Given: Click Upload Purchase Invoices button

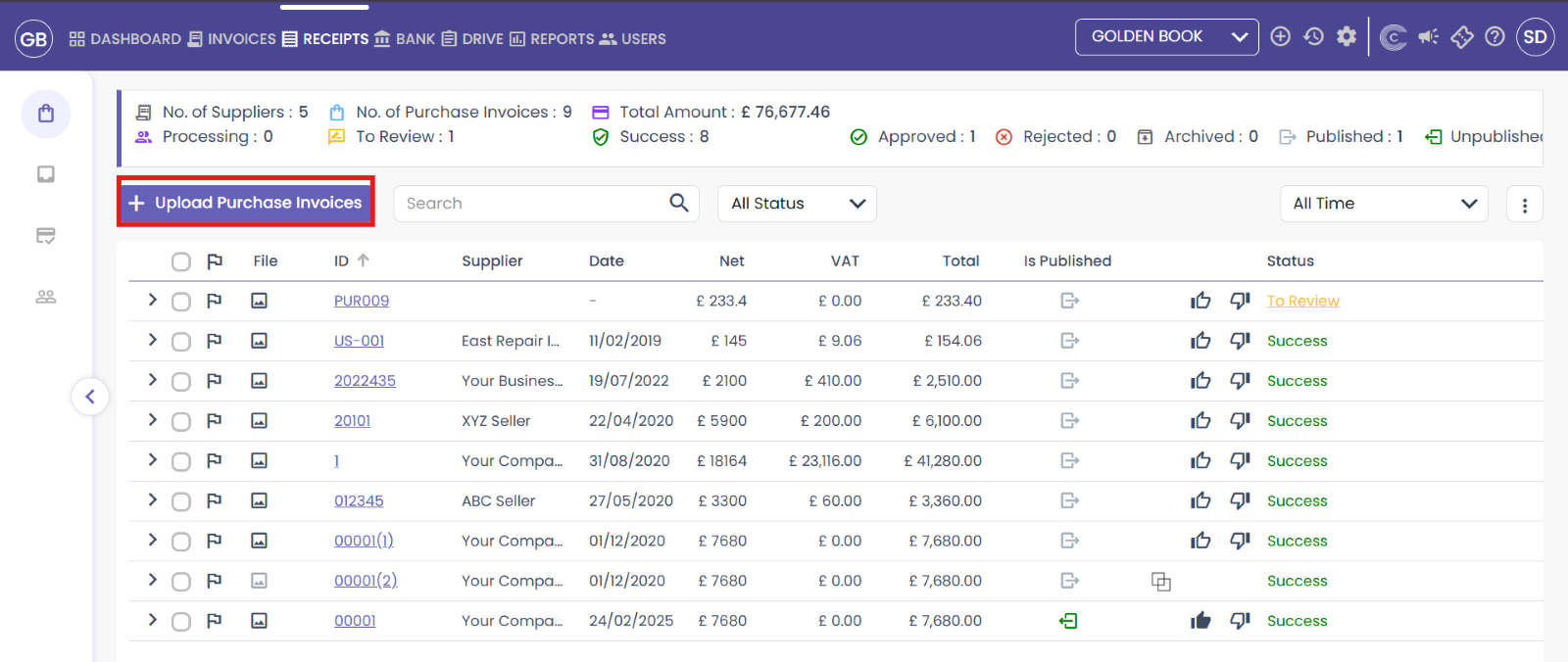Looking at the screenshot, I should pyautogui.click(x=246, y=202).
